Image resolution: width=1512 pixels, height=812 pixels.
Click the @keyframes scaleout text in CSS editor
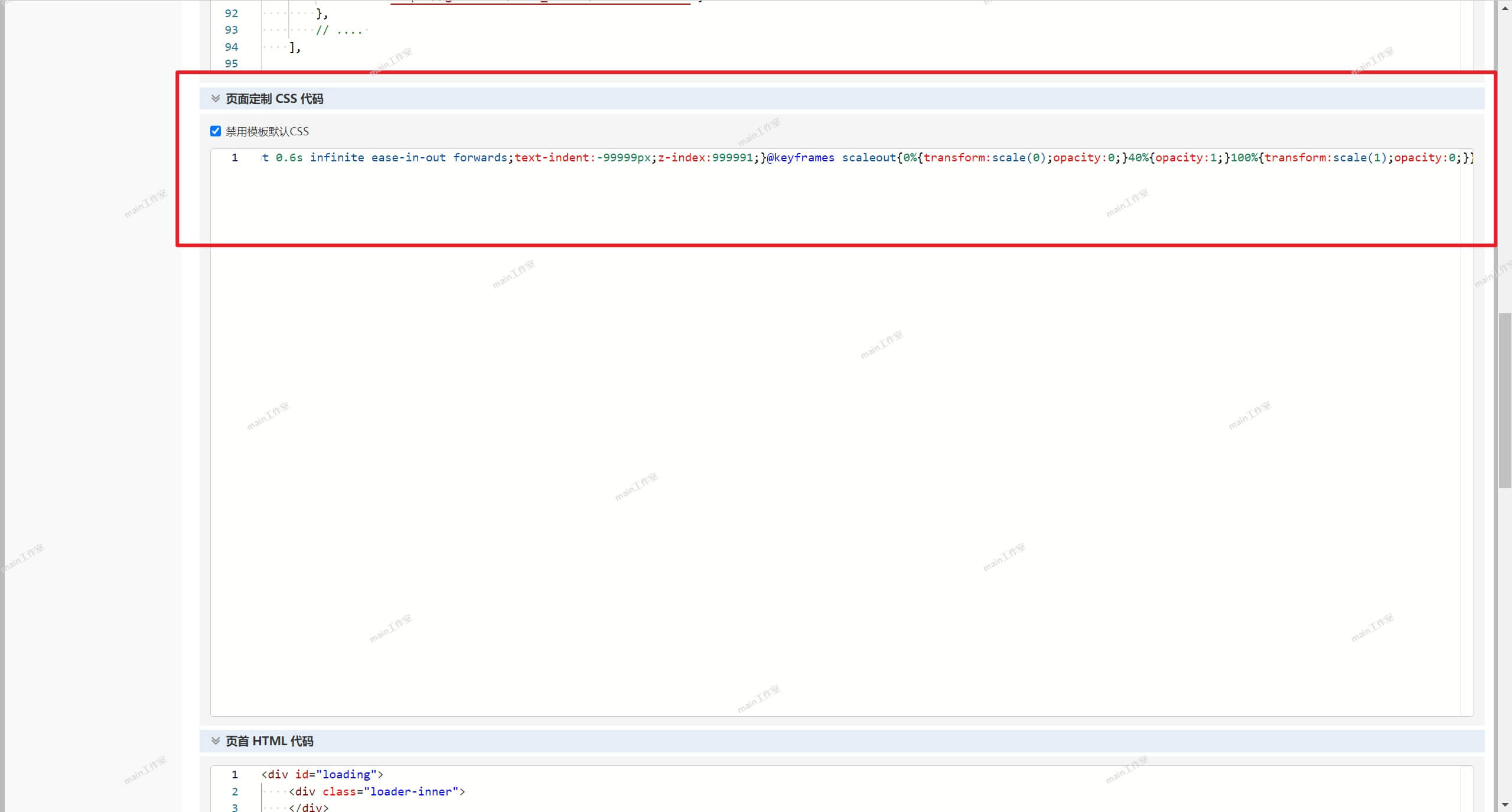point(831,158)
